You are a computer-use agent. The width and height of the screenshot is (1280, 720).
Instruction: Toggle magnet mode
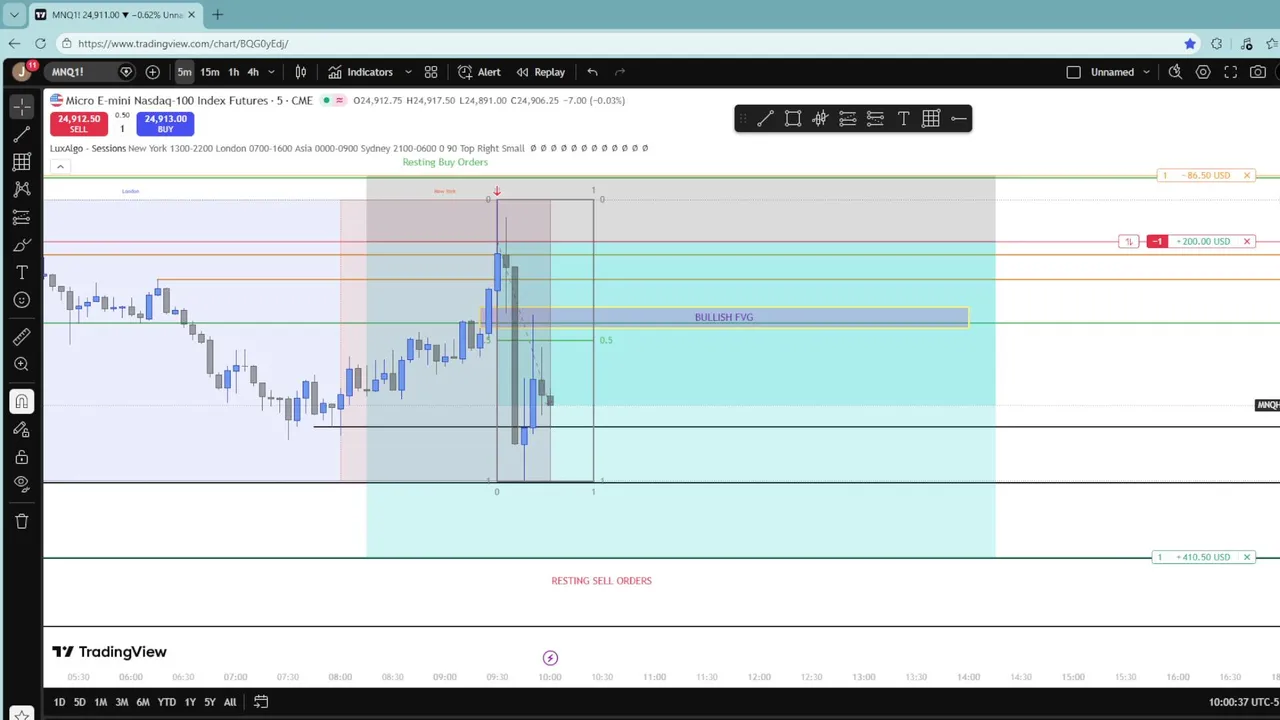22,402
